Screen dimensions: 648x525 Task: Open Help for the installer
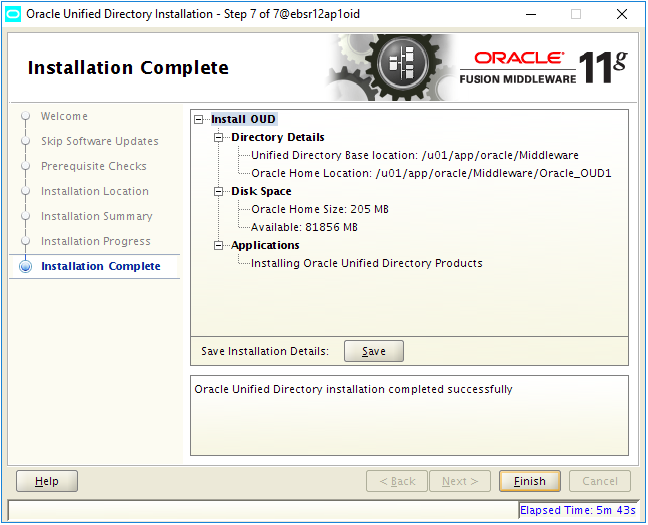coord(47,481)
